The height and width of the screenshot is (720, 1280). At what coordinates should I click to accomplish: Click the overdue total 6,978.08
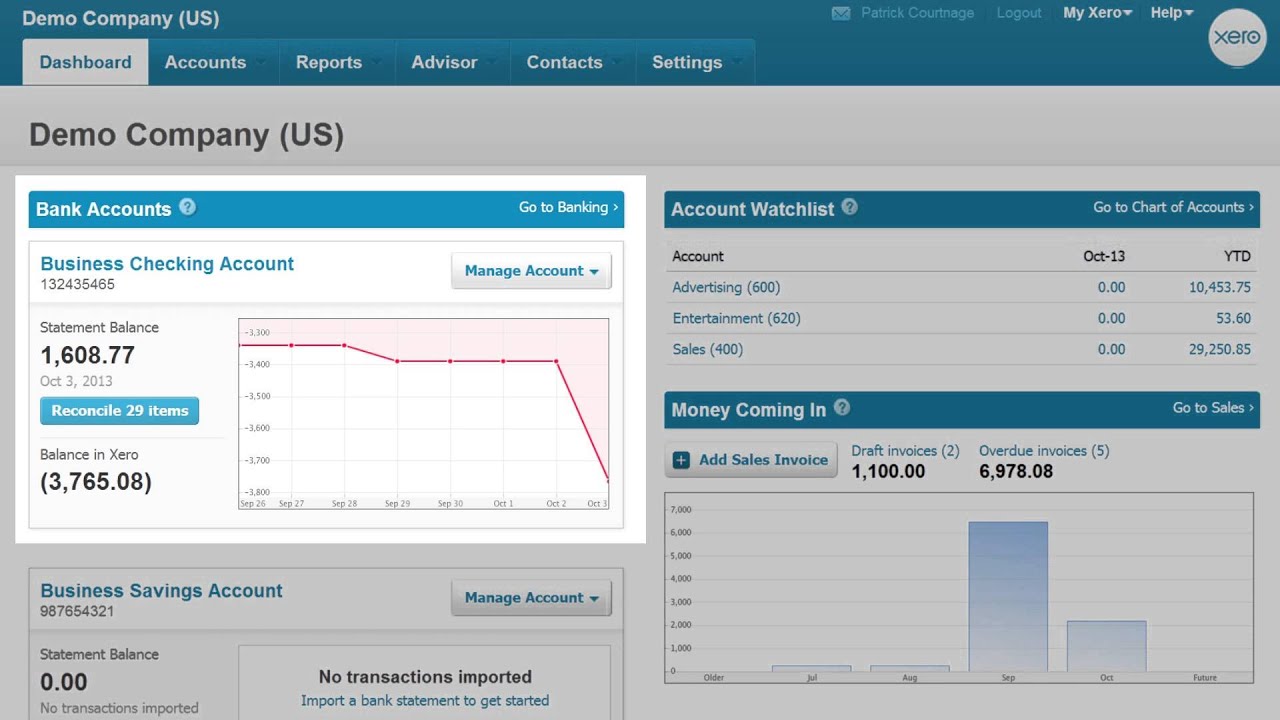(x=1016, y=471)
